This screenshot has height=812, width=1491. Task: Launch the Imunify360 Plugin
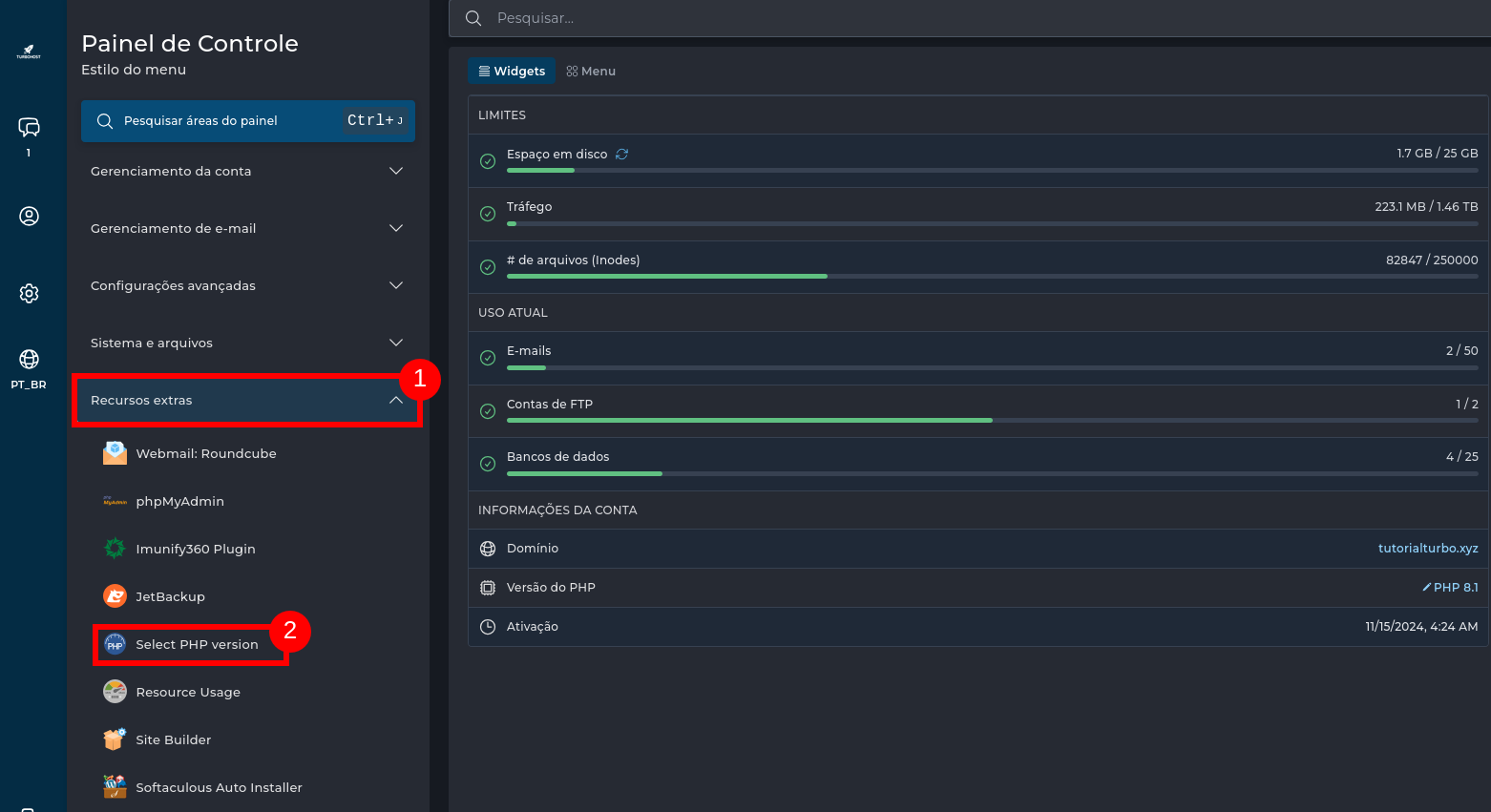(x=195, y=549)
